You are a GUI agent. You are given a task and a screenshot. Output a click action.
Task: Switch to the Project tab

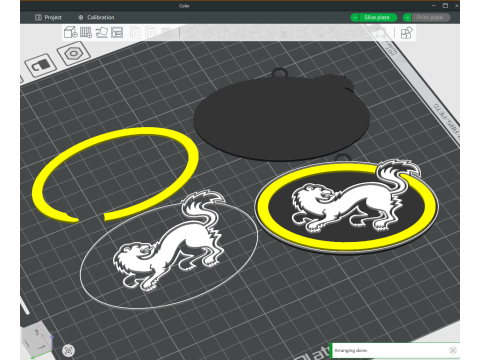(x=49, y=17)
